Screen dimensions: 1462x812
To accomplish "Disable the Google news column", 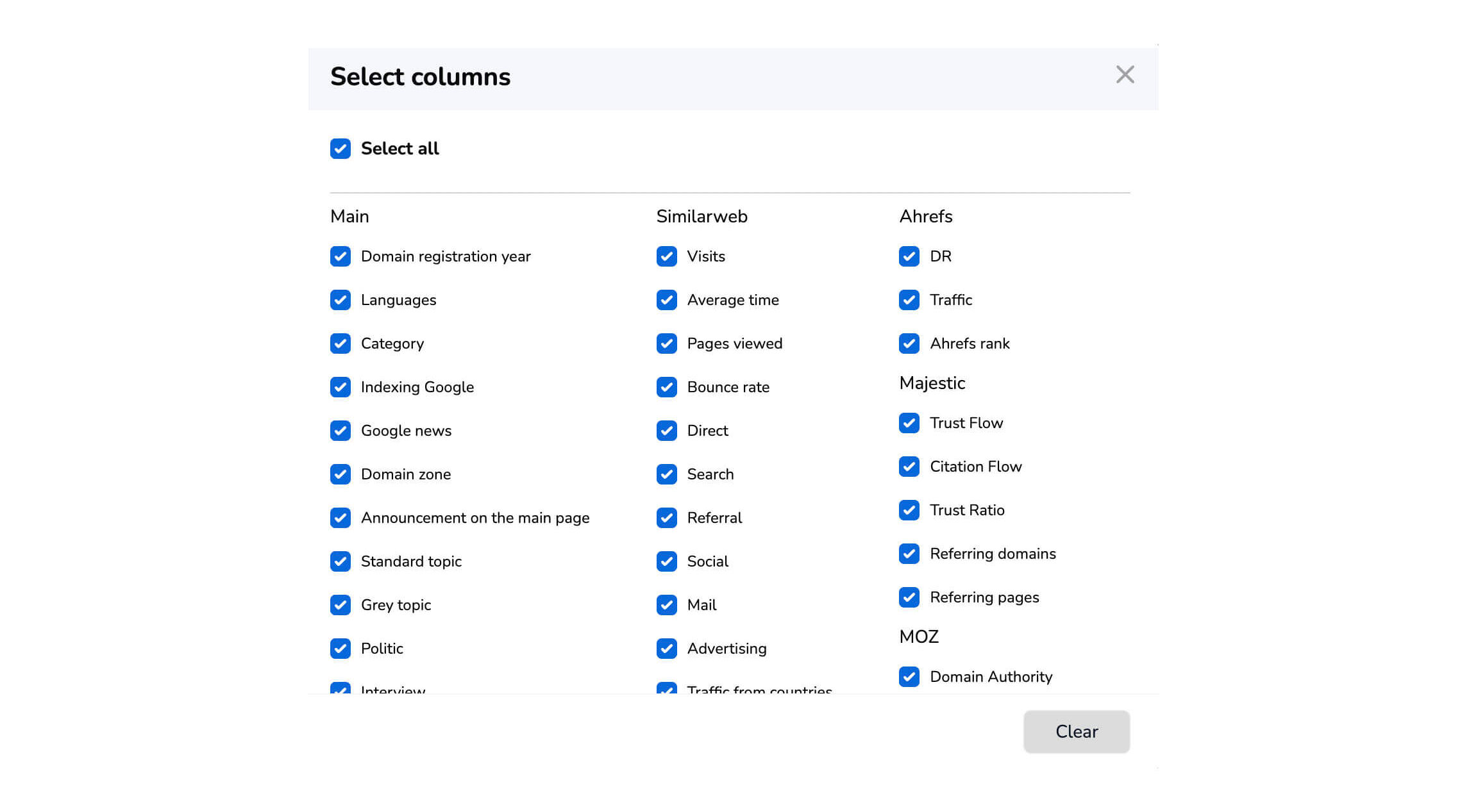I will click(x=340, y=431).
